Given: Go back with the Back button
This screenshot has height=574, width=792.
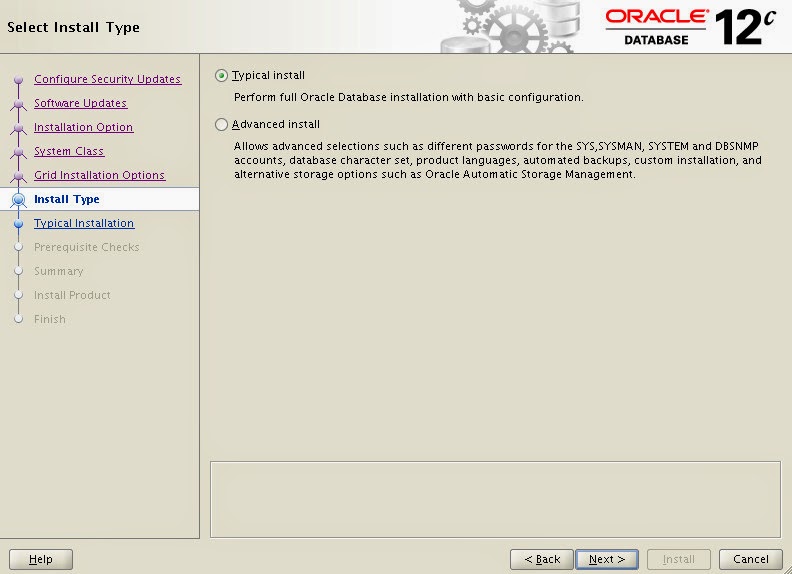Looking at the screenshot, I should pyautogui.click(x=541, y=559).
